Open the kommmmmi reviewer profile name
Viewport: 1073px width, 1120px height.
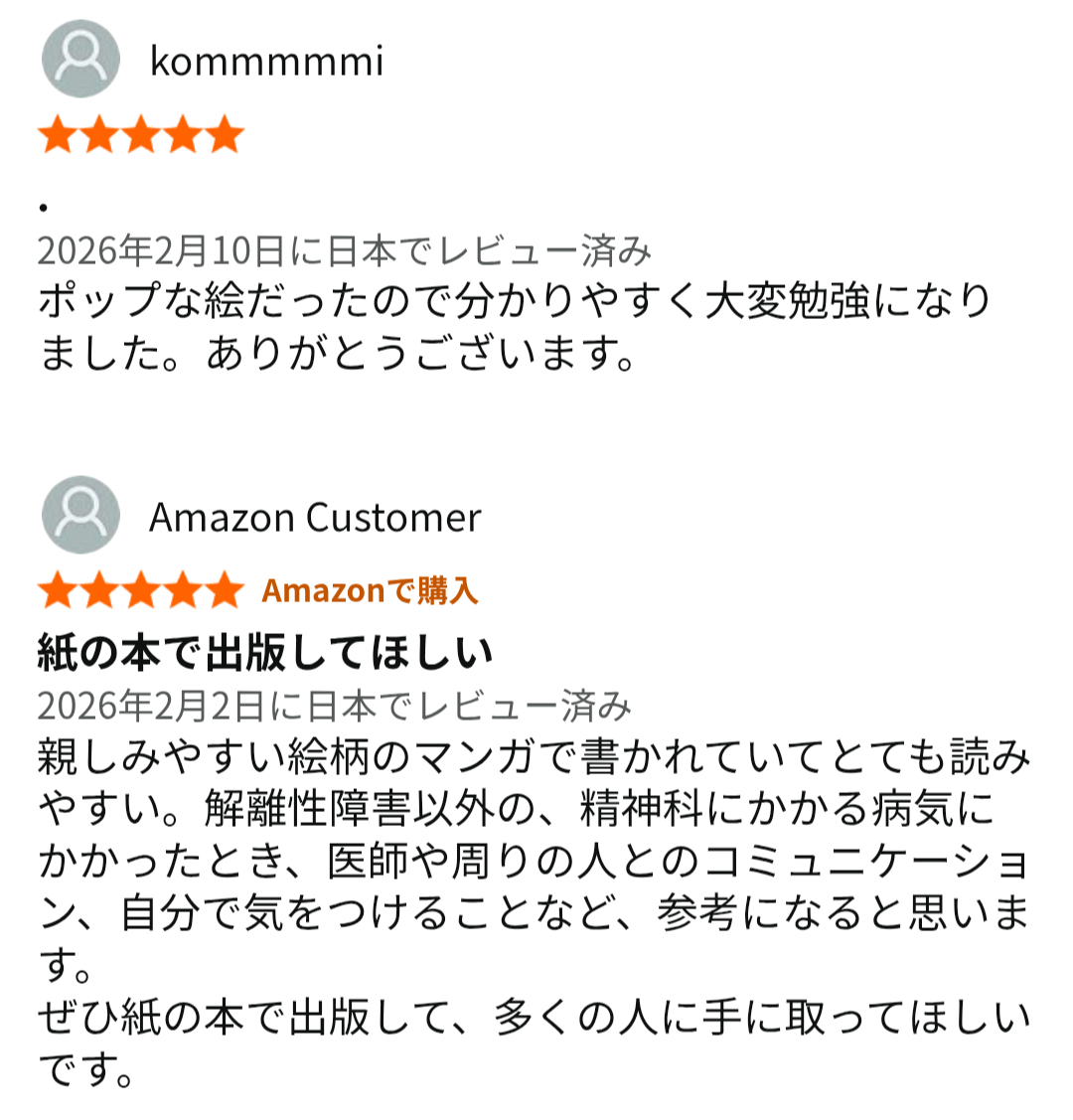tap(266, 62)
